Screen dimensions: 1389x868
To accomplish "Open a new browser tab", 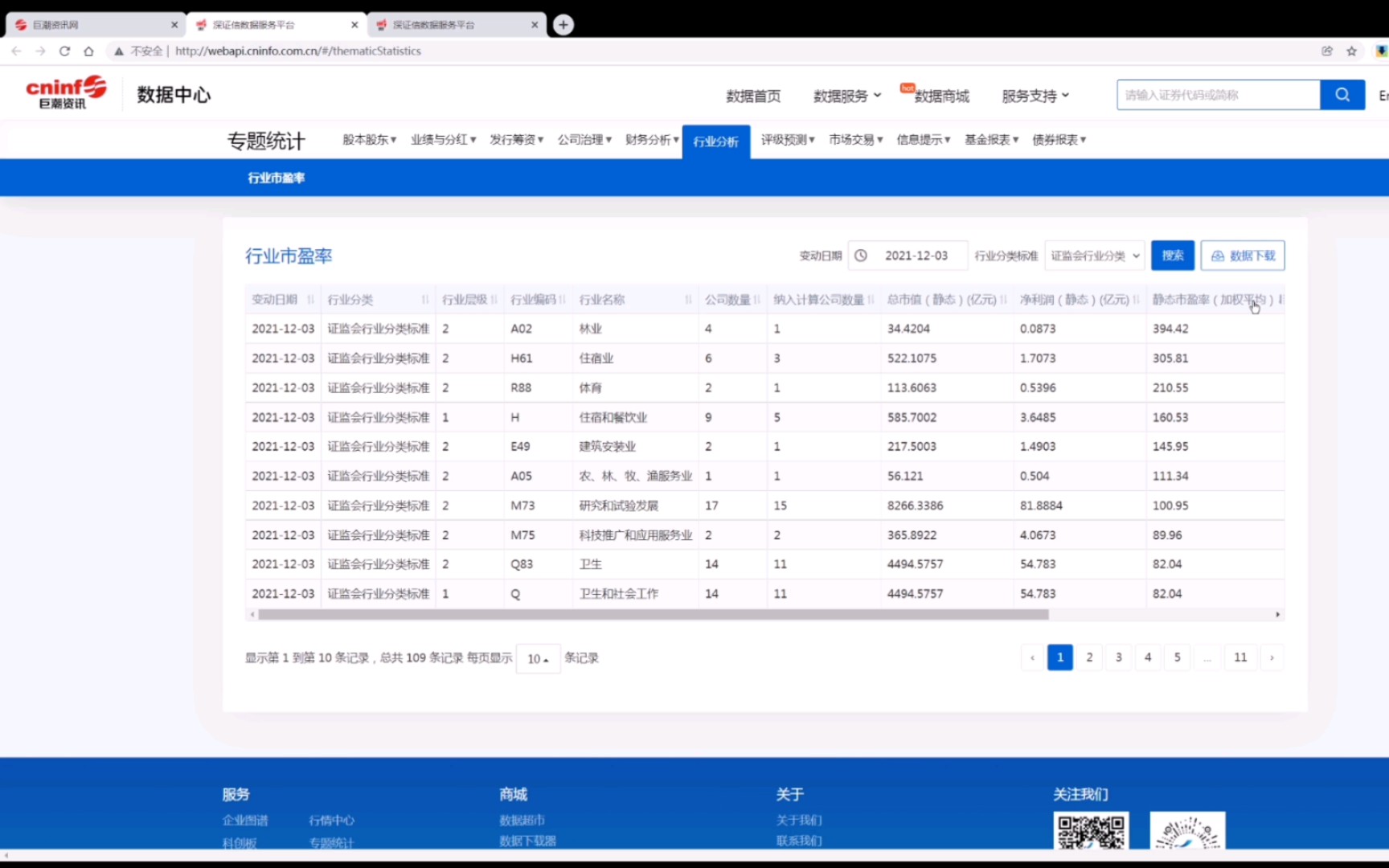I will pos(563,25).
